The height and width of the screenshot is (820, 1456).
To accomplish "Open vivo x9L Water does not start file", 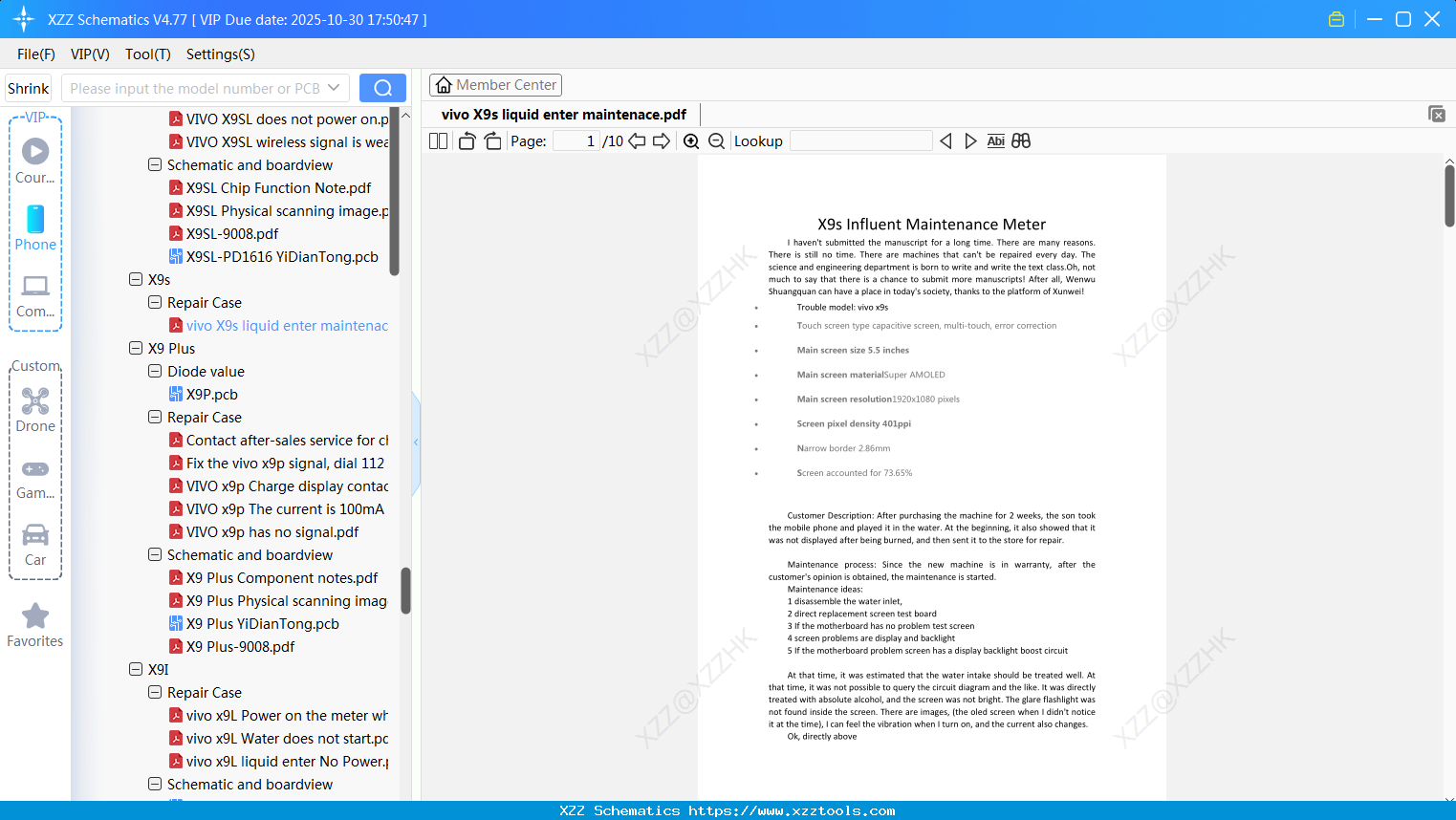I will [278, 739].
